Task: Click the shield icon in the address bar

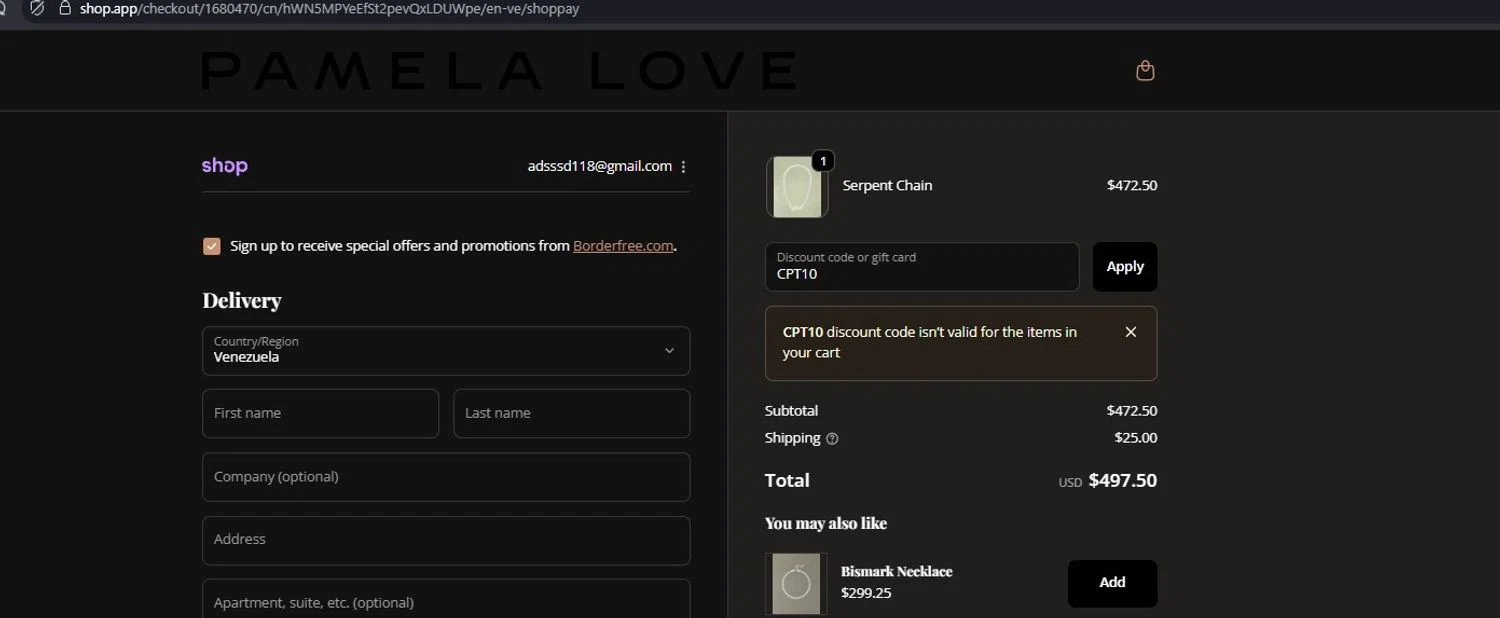Action: [x=37, y=9]
